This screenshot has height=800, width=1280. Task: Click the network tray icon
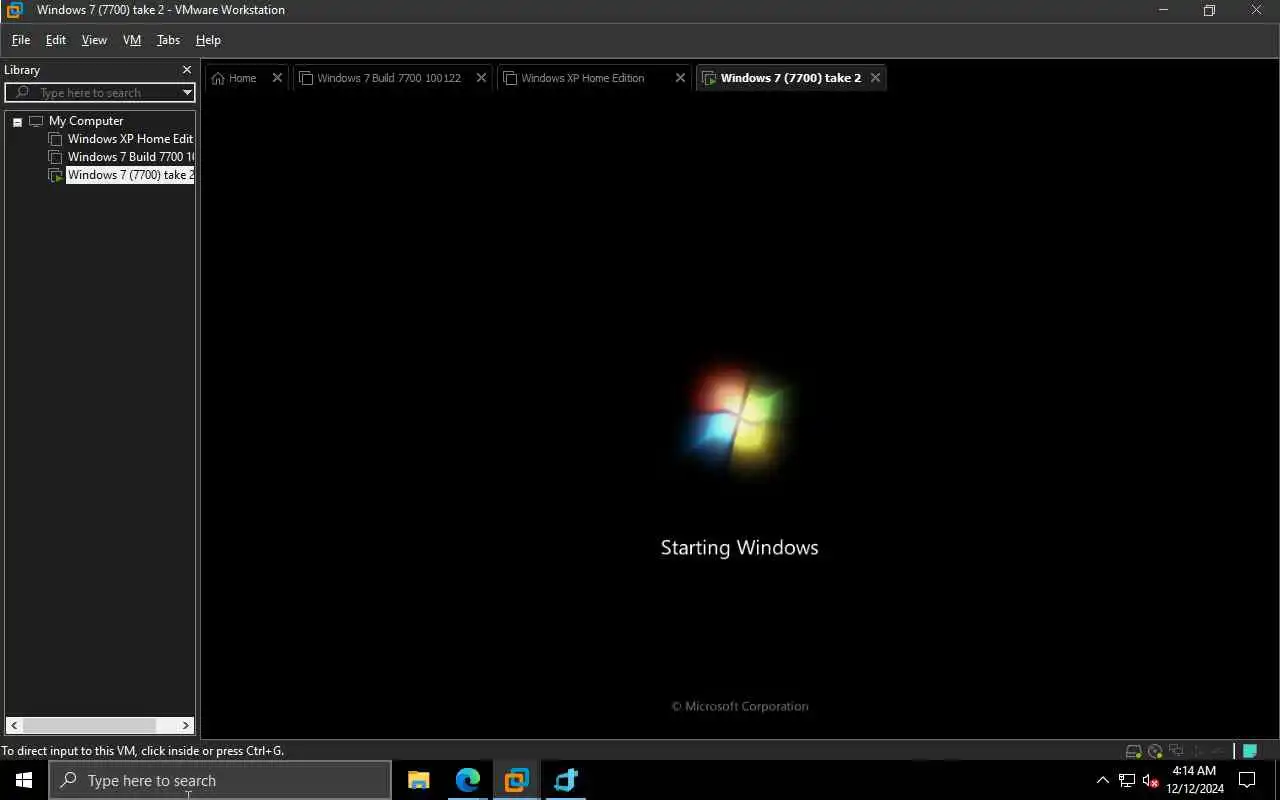pos(1127,780)
